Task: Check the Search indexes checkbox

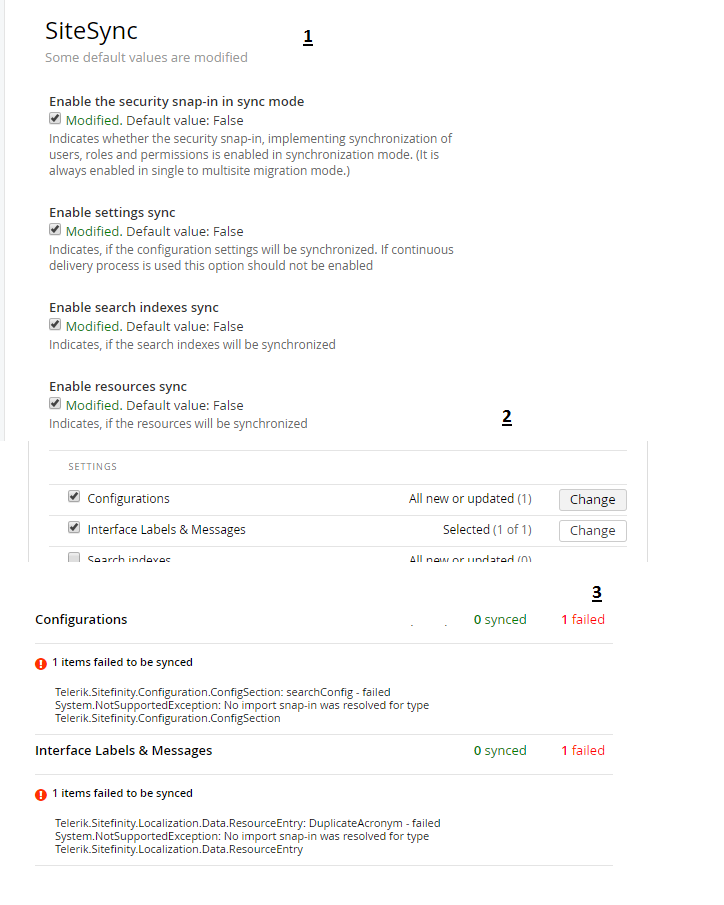Action: [x=74, y=557]
